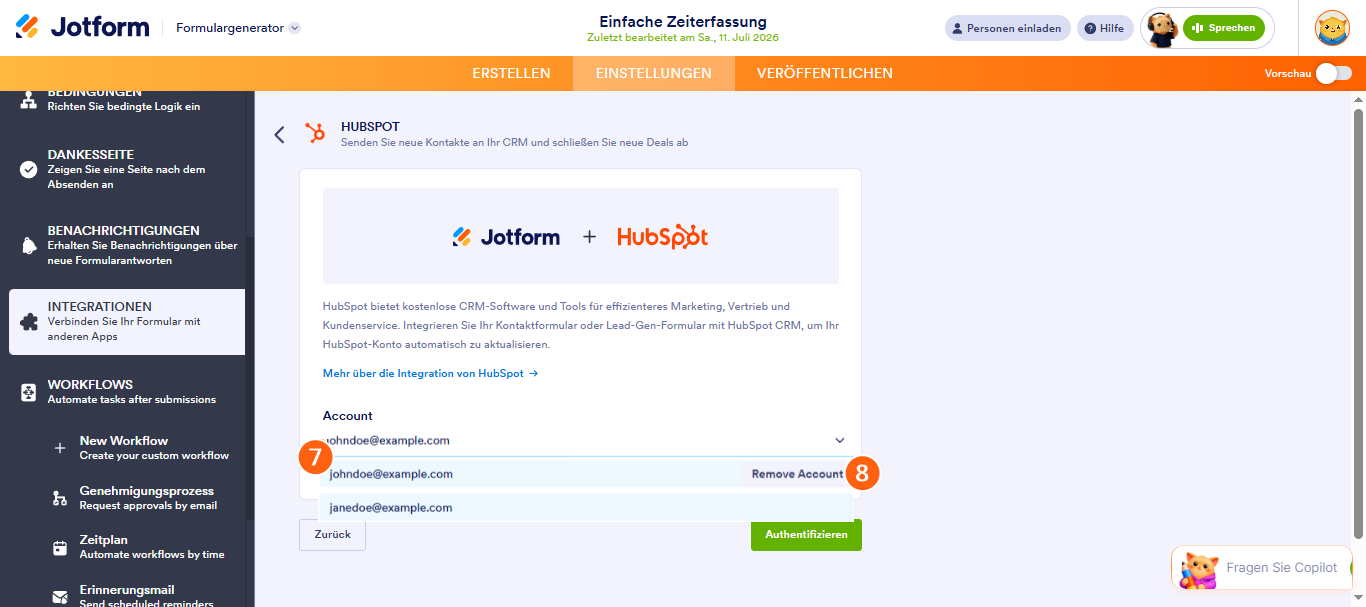Click the AI agent dog avatar

point(1161,29)
